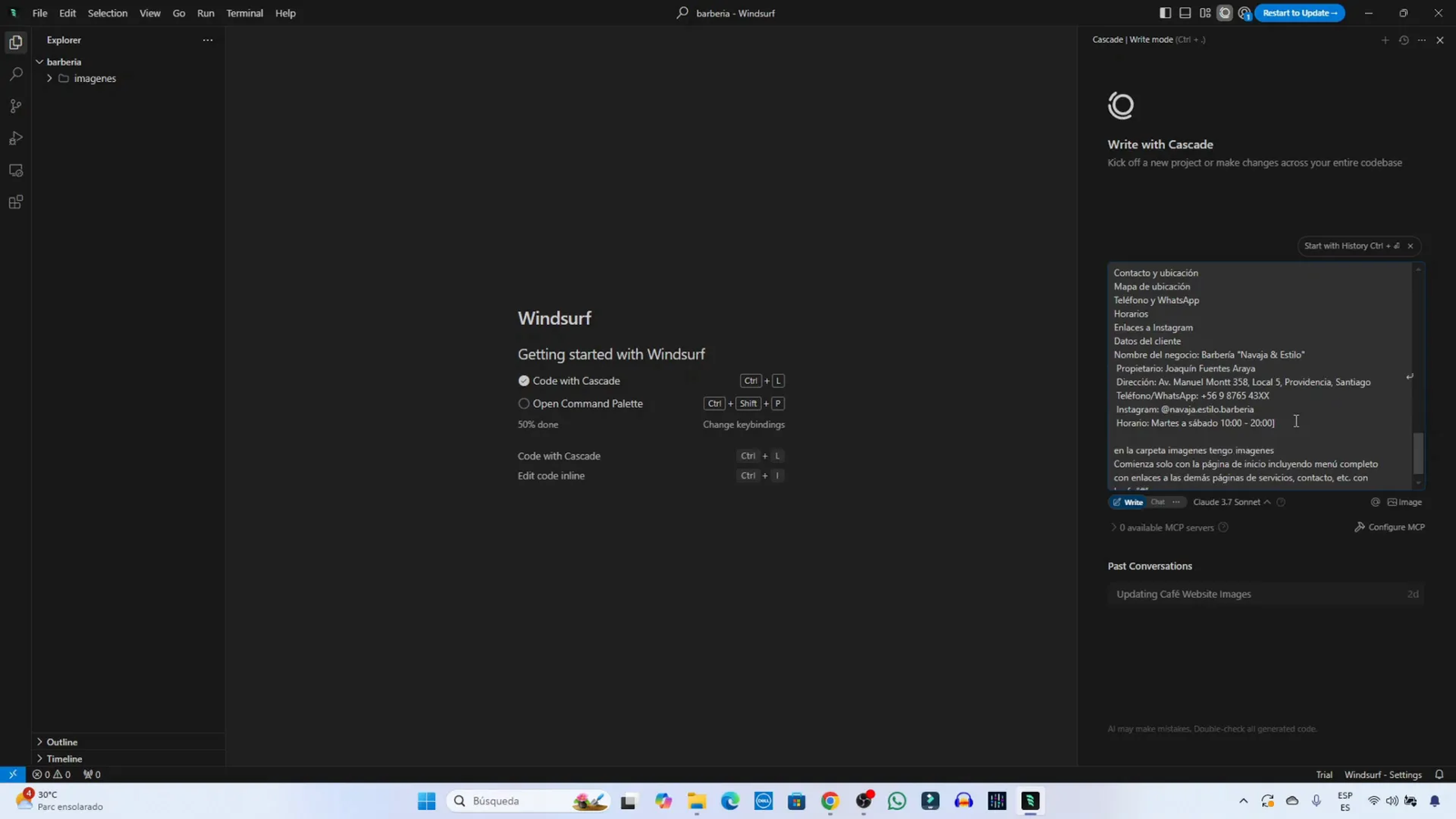Toggle the bottom panel layout button
Screen dimensions: 1456x819
1184,13
